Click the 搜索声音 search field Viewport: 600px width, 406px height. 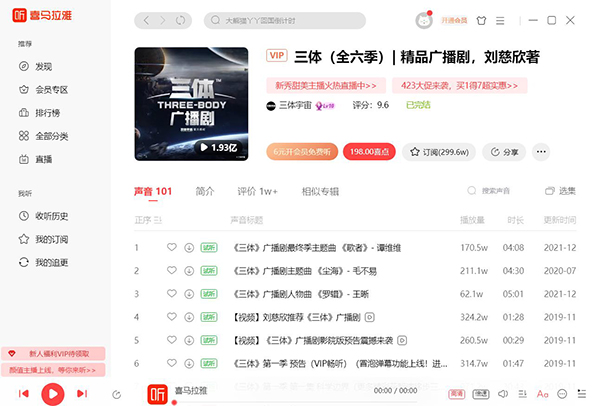point(489,191)
